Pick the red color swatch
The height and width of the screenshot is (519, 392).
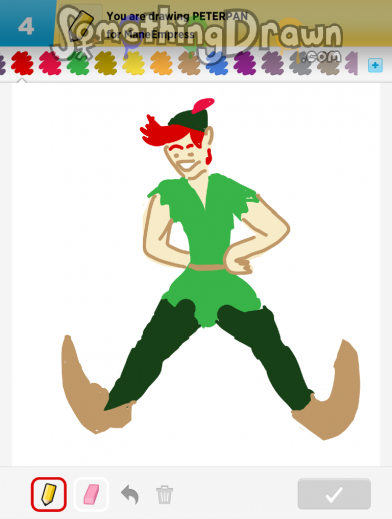click(x=22, y=63)
